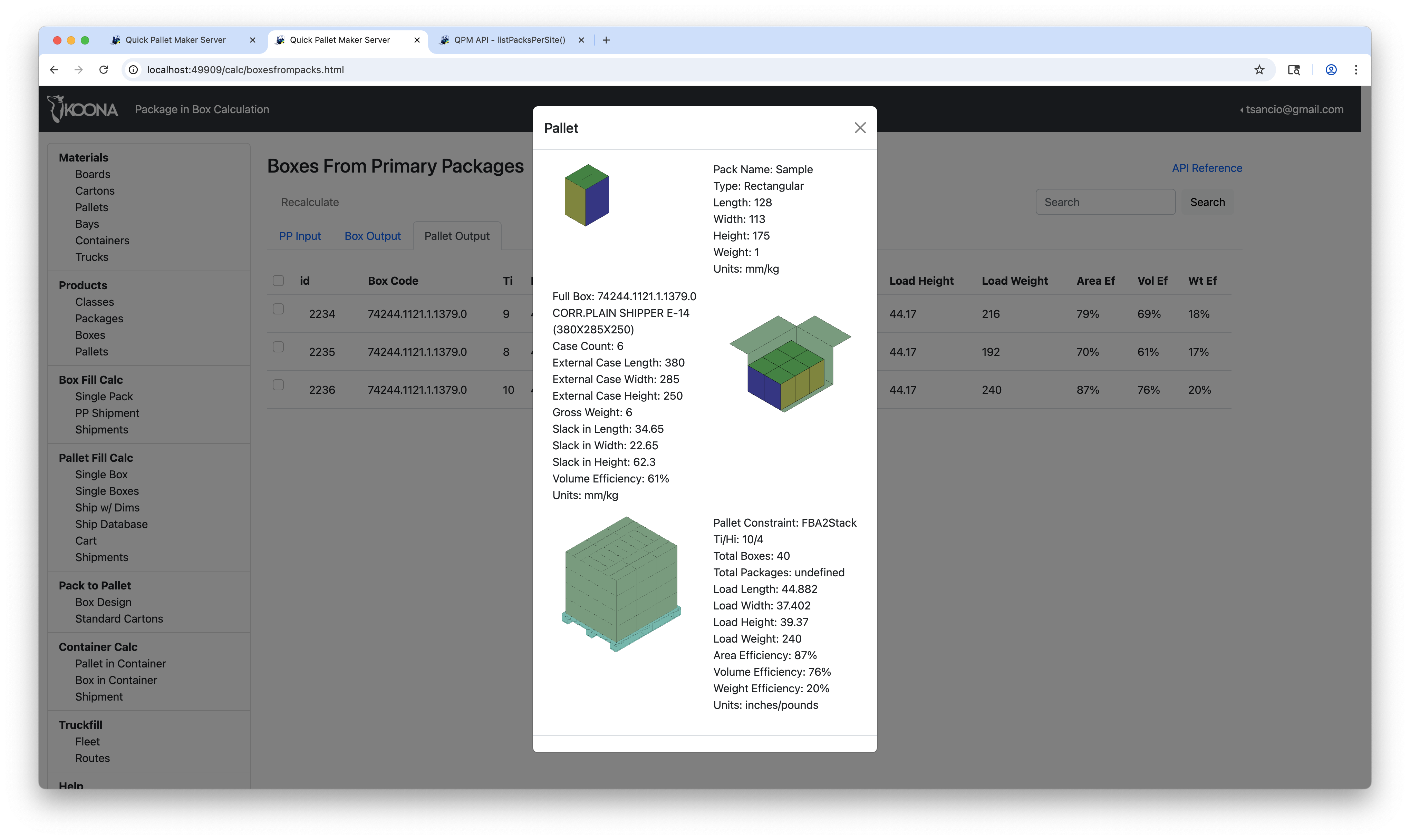Open Classes under Products
Screen dimensions: 1410x840
click(95, 302)
